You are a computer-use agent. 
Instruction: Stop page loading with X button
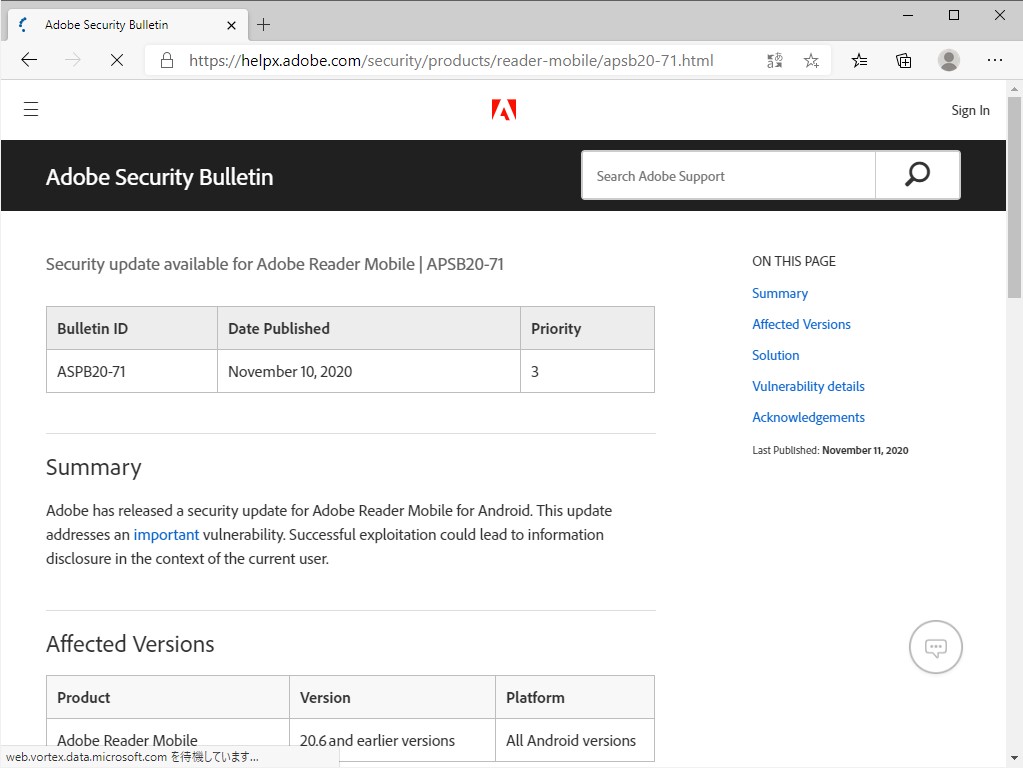pos(116,60)
